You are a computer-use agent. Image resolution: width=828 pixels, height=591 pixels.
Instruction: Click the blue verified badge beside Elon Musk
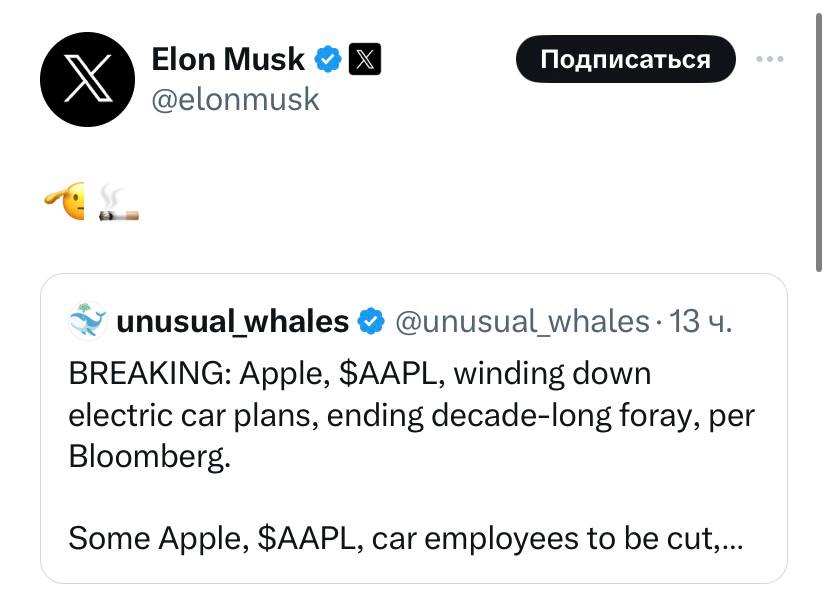(327, 60)
